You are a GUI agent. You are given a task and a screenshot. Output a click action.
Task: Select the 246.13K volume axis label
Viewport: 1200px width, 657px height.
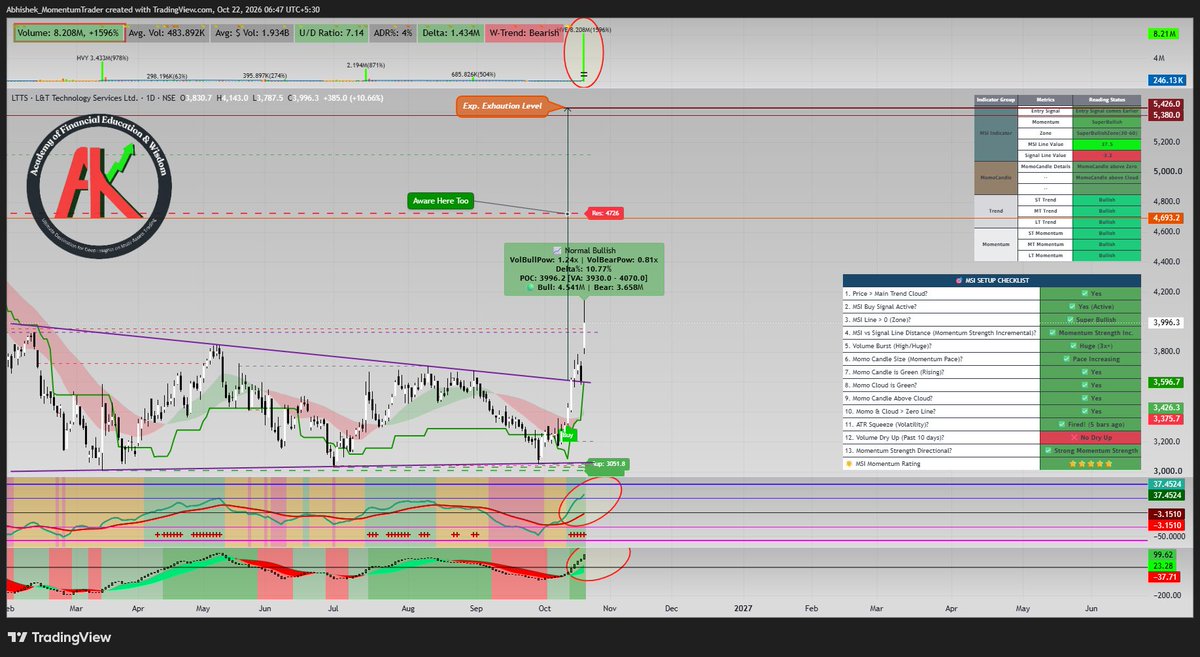point(1166,79)
